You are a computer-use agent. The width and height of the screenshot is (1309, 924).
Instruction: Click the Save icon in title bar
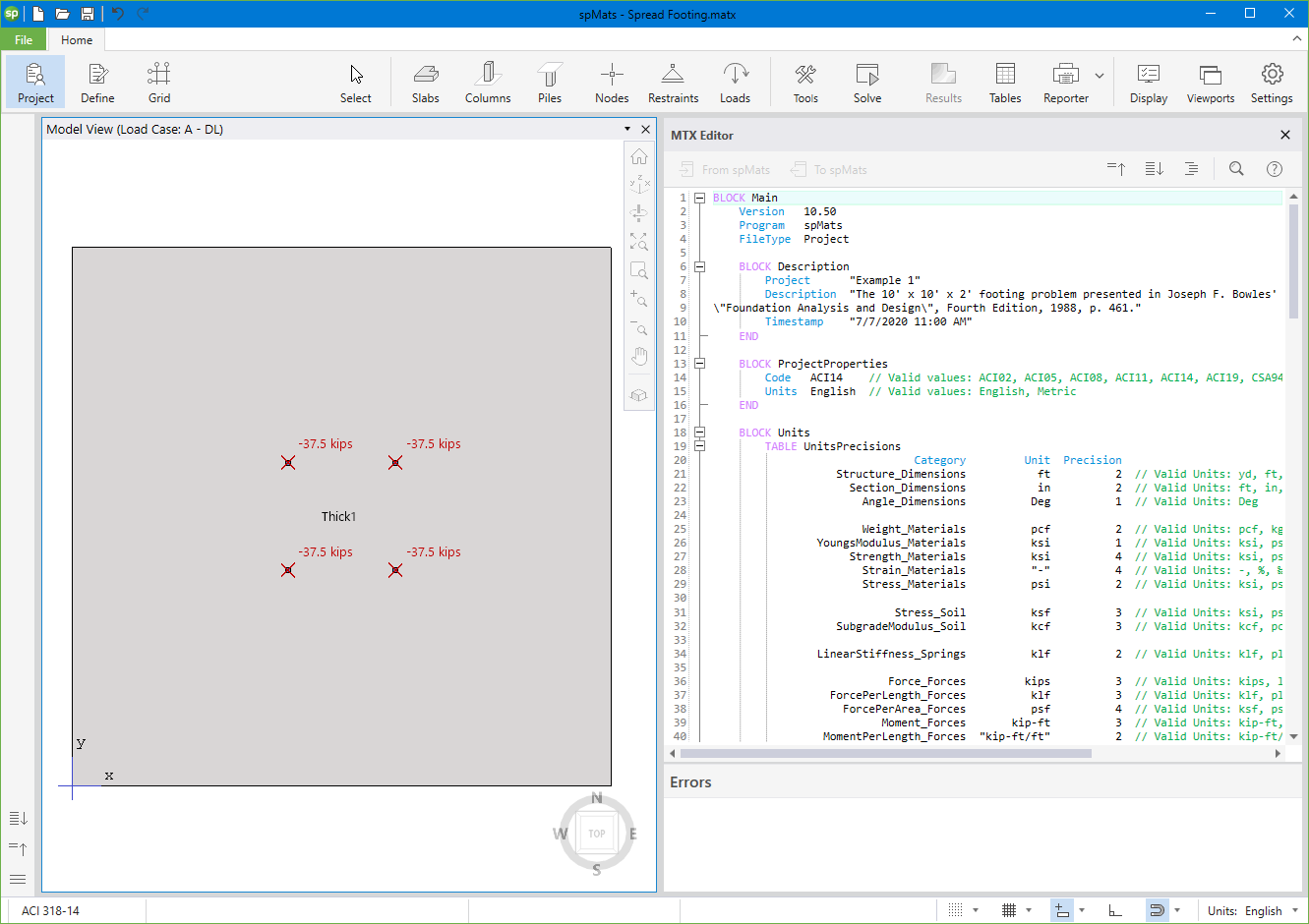pos(88,14)
